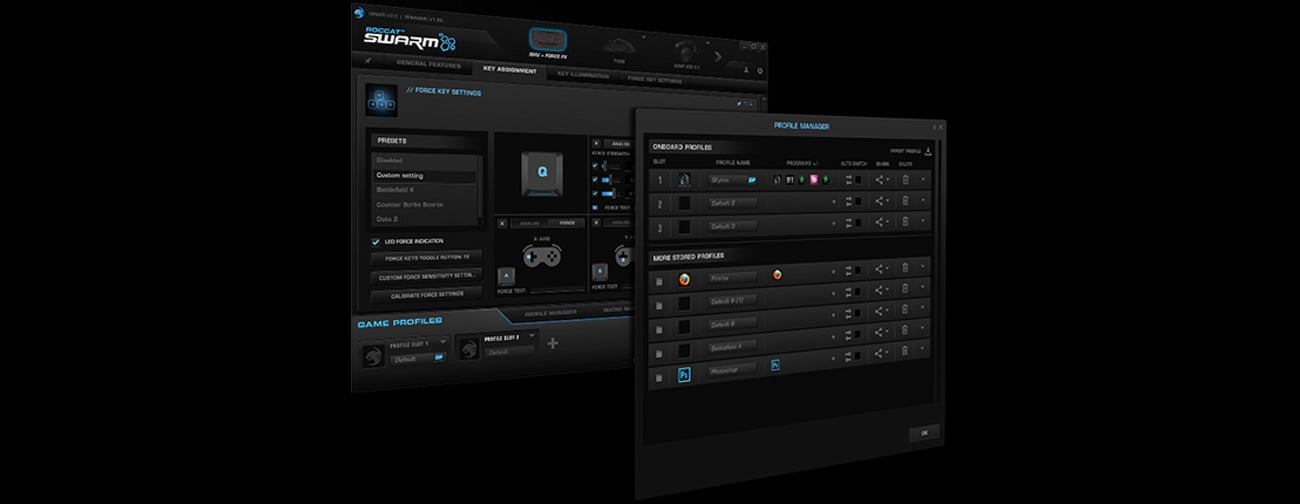The image size is (1300, 504).
Task: Open programs dropdown for Firefox profile
Action: pyautogui.click(x=832, y=271)
